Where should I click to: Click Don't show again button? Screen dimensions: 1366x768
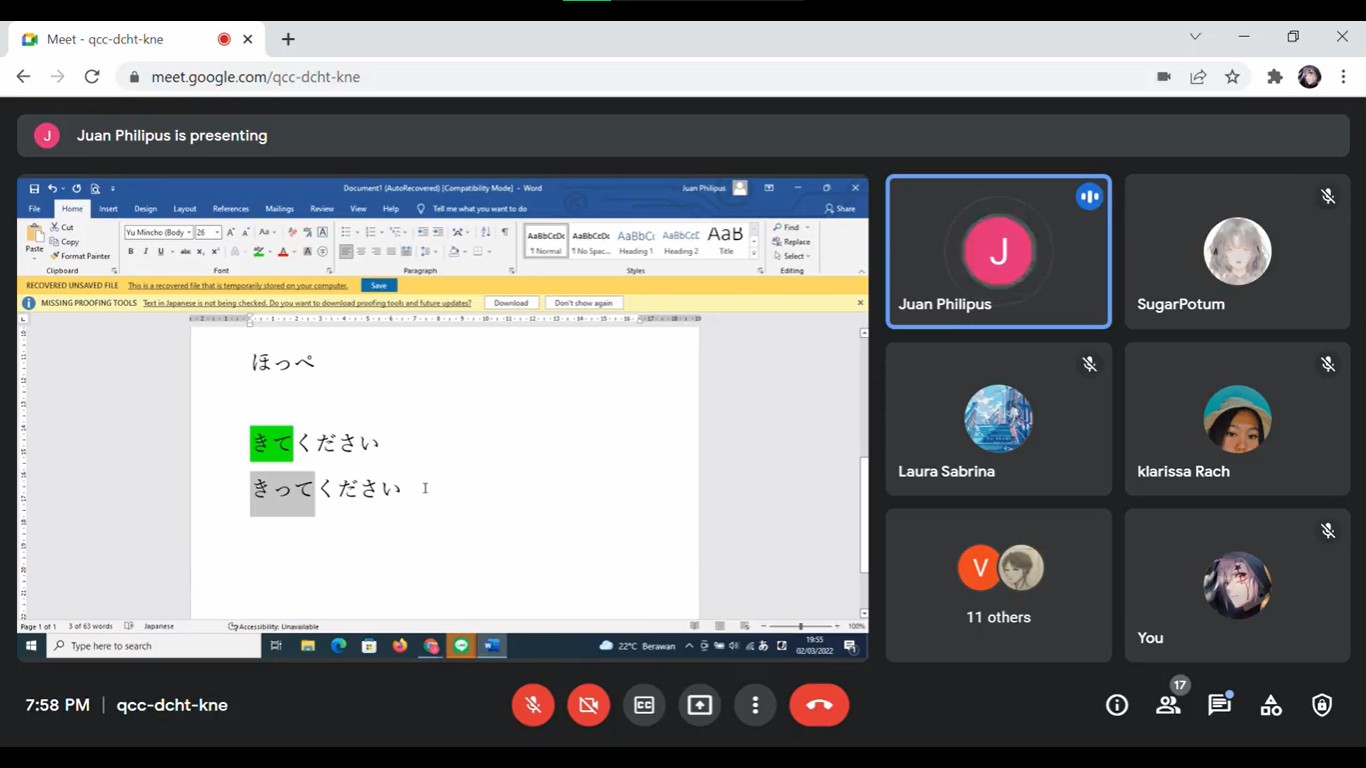tap(584, 303)
